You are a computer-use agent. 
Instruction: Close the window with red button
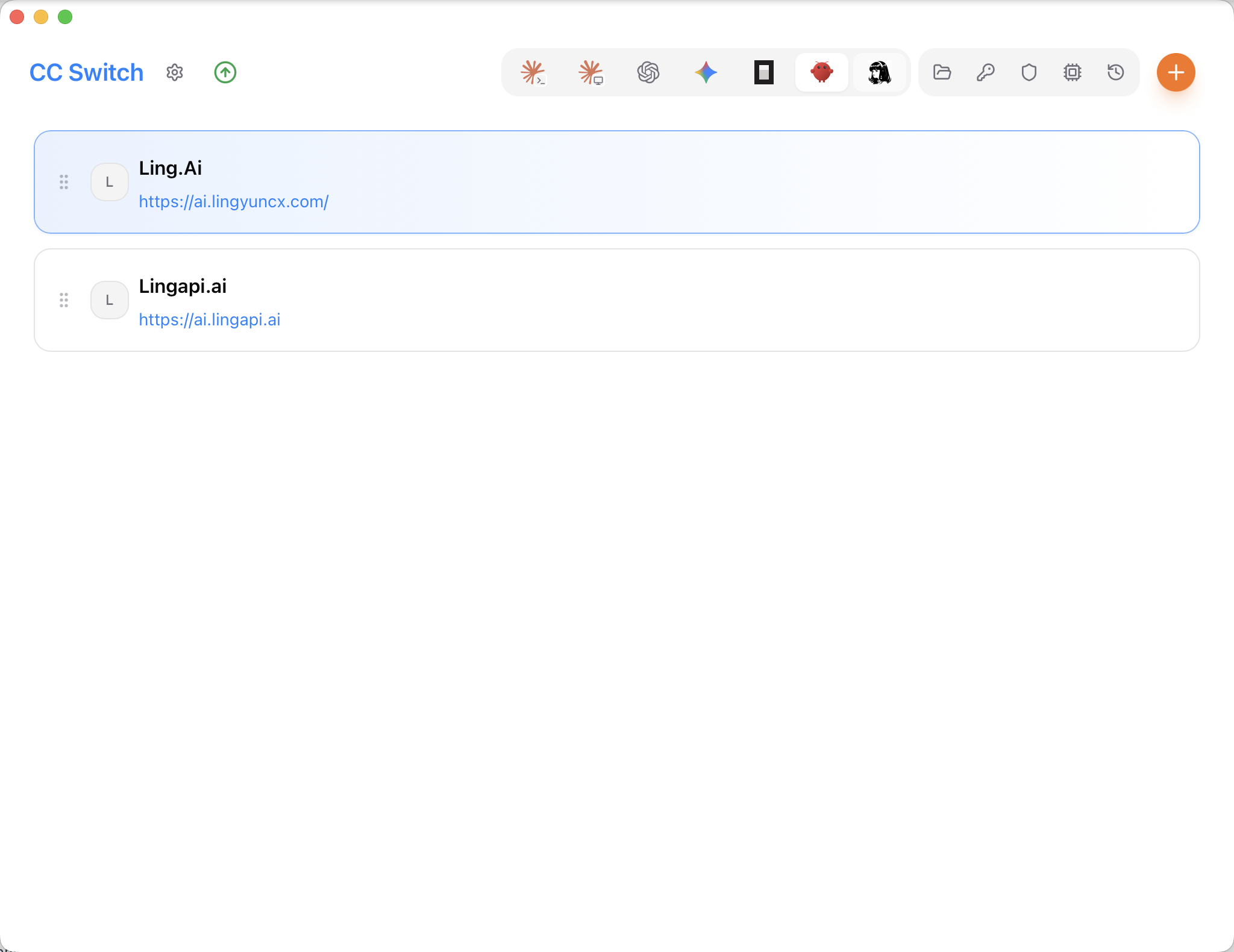[17, 17]
